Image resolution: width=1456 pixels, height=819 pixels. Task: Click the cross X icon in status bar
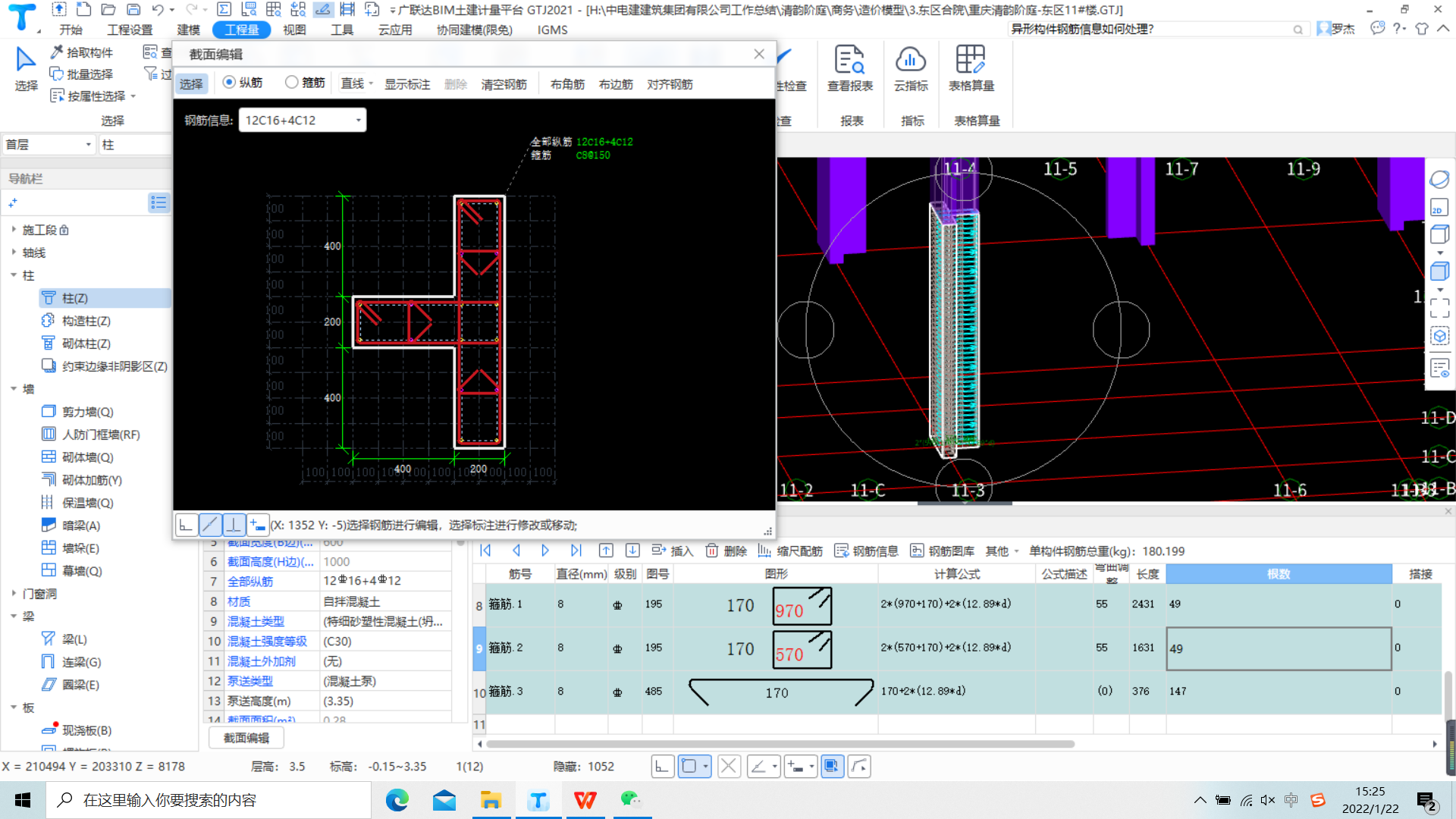click(729, 767)
